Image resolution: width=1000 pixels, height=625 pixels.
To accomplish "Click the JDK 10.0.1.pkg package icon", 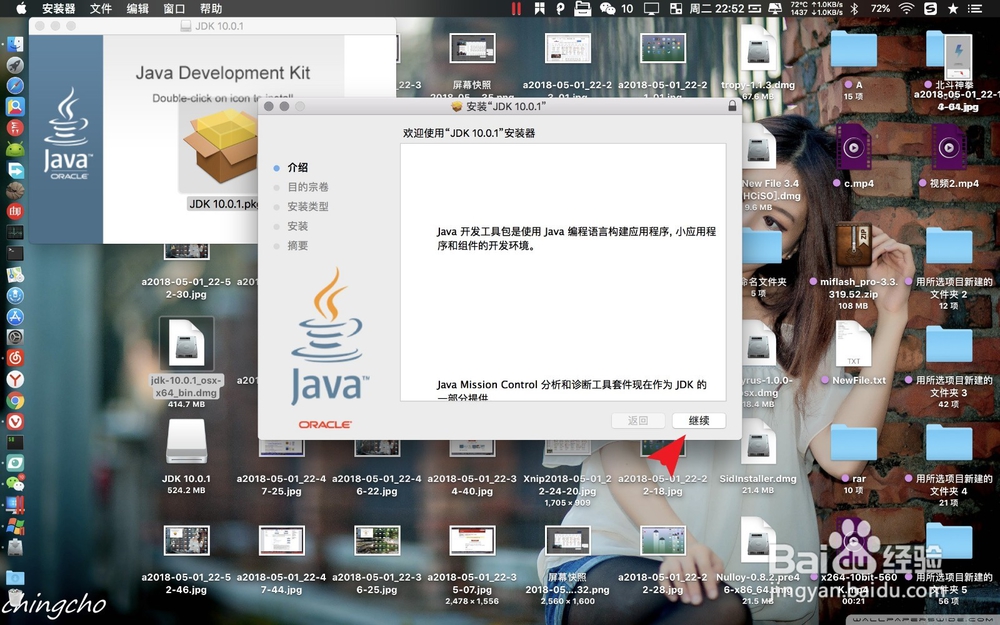I will 221,146.
